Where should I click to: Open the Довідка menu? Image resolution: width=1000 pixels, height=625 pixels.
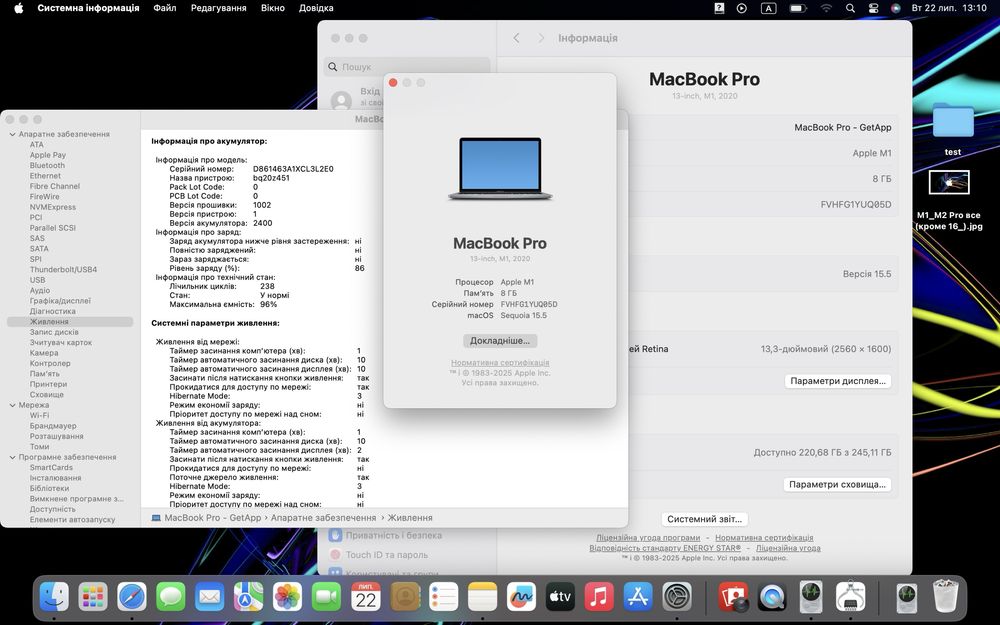[316, 8]
